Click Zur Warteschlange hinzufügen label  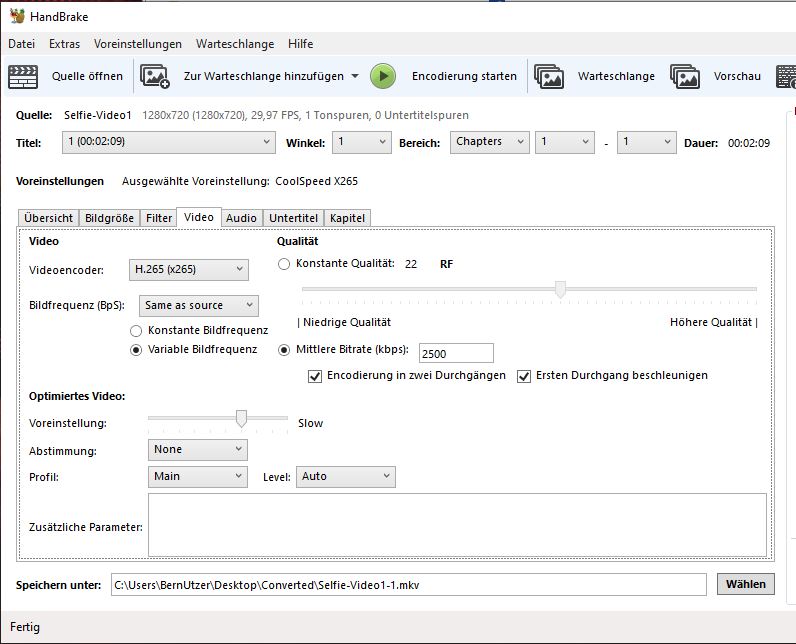click(x=263, y=76)
